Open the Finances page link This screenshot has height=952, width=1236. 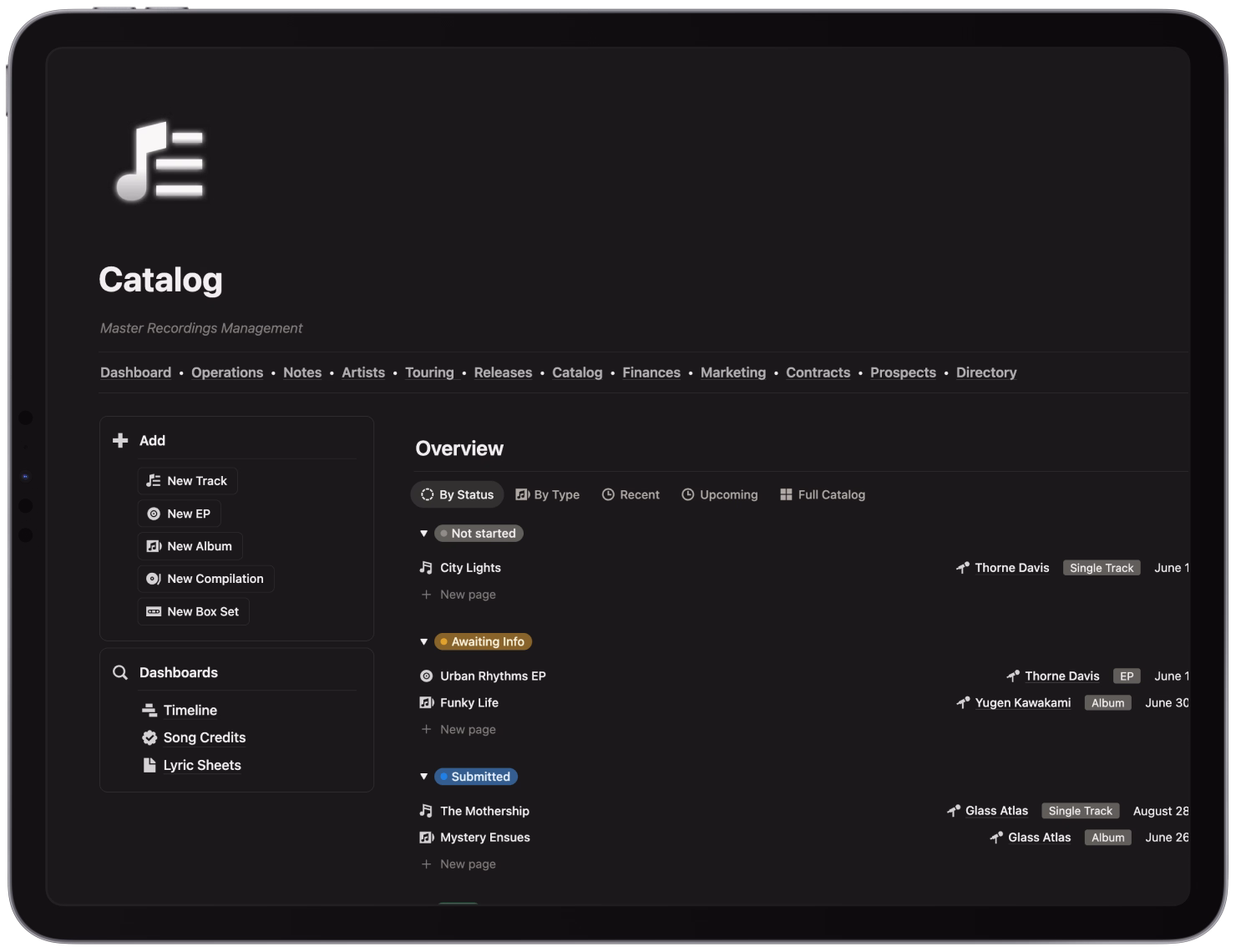(651, 372)
